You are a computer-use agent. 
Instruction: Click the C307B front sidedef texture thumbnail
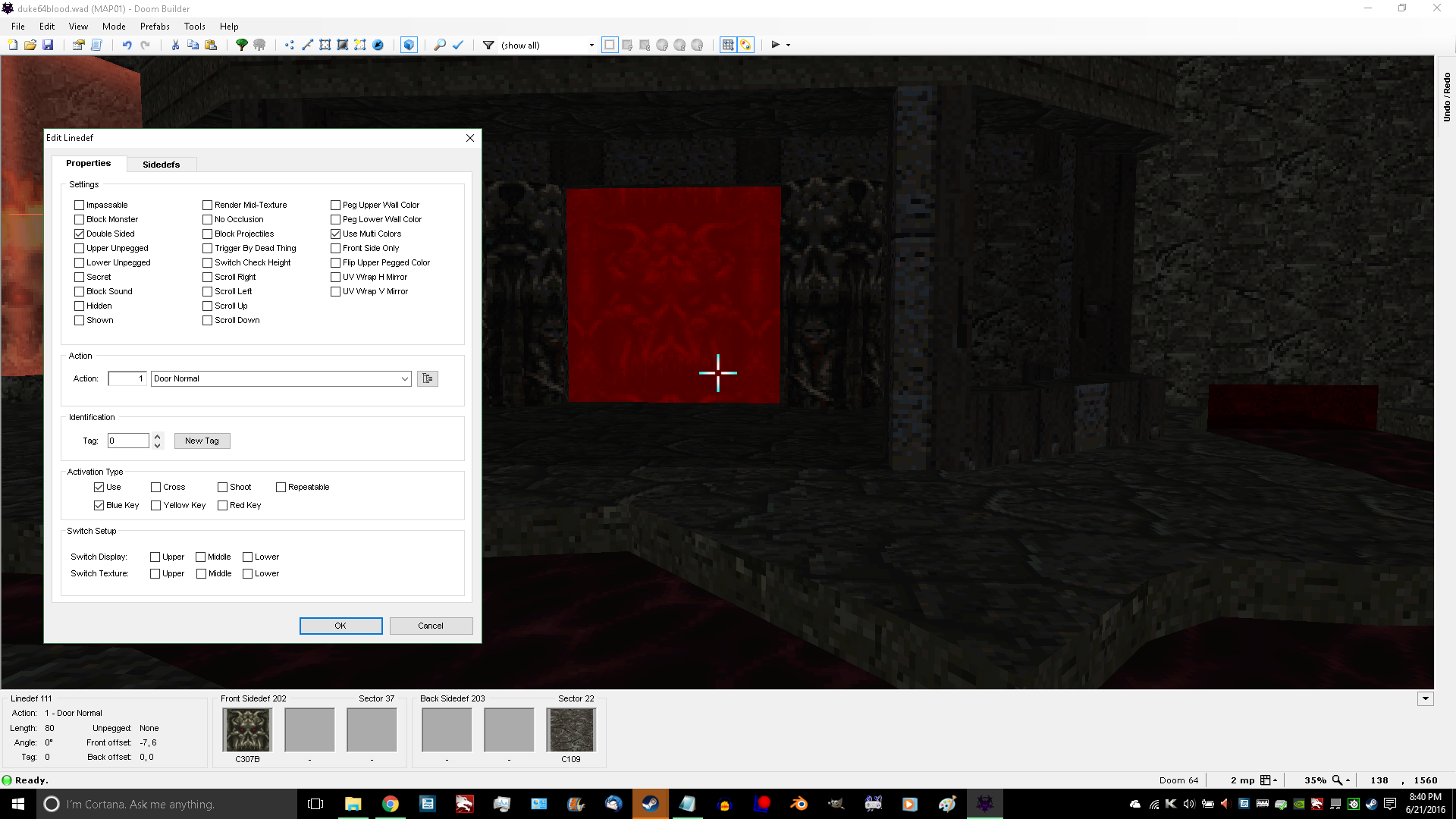pyautogui.click(x=247, y=730)
